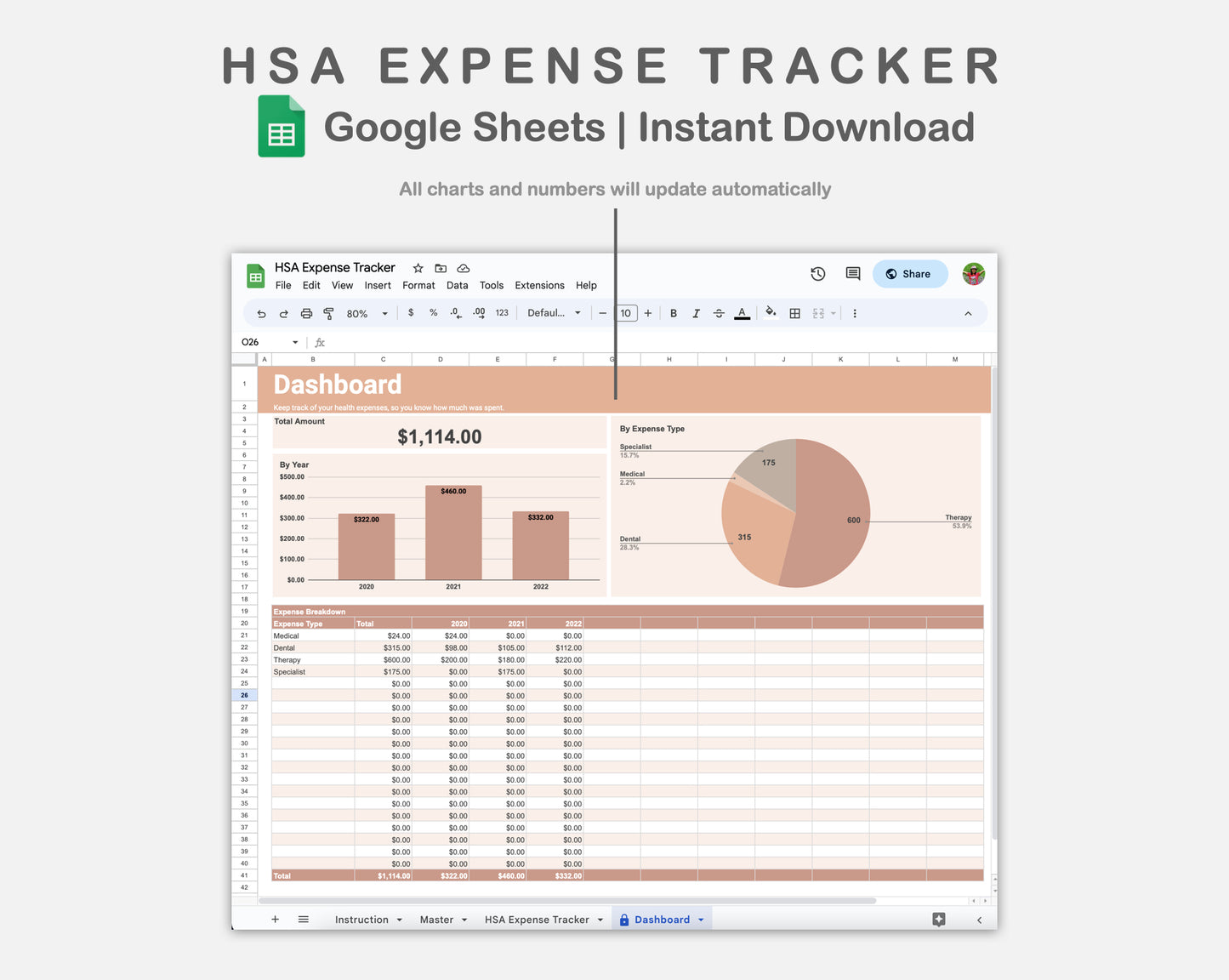Apply currency format with the dollar icon
The width and height of the screenshot is (1229, 980).
411,313
